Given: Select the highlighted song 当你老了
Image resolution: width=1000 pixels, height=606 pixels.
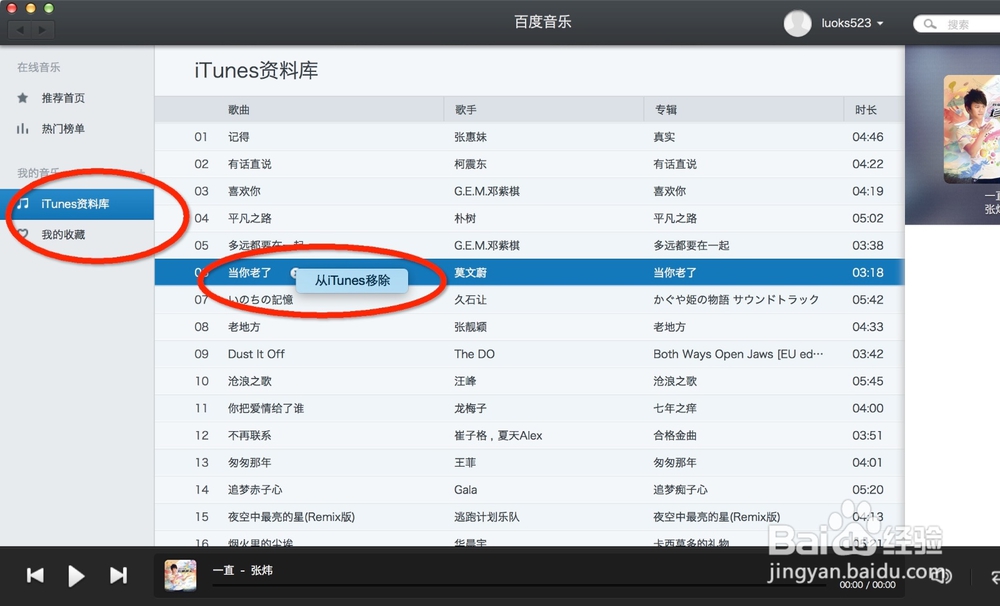Looking at the screenshot, I should click(249, 272).
